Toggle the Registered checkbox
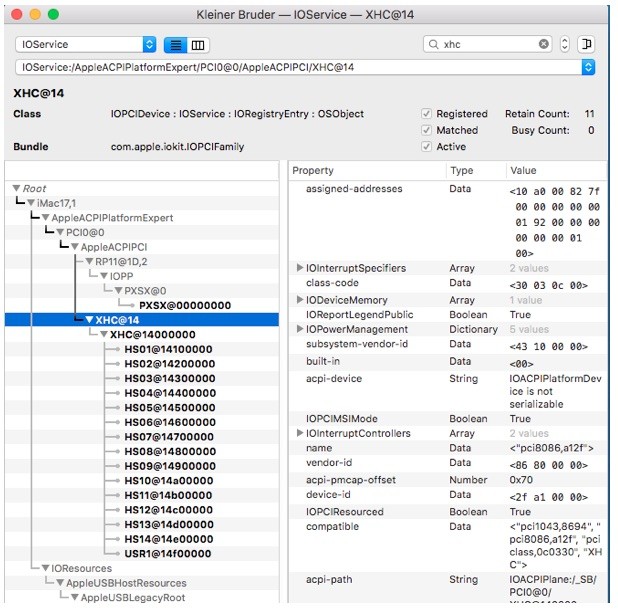The image size is (618, 610). click(x=428, y=114)
